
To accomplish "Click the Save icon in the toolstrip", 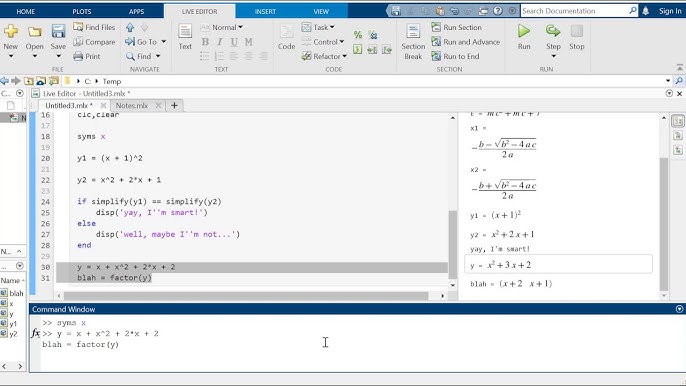I will (x=58, y=32).
